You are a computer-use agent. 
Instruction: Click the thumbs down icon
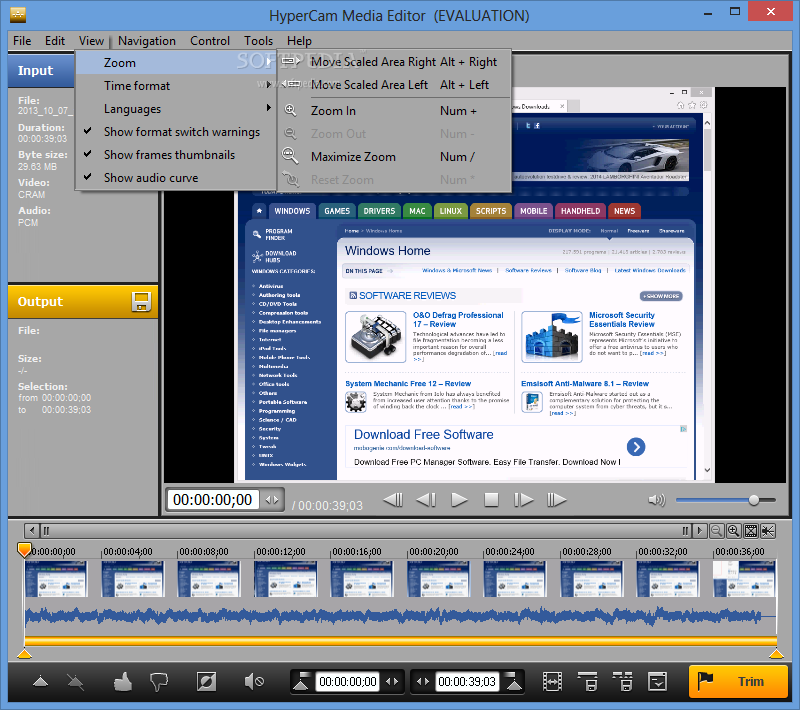pyautogui.click(x=159, y=682)
